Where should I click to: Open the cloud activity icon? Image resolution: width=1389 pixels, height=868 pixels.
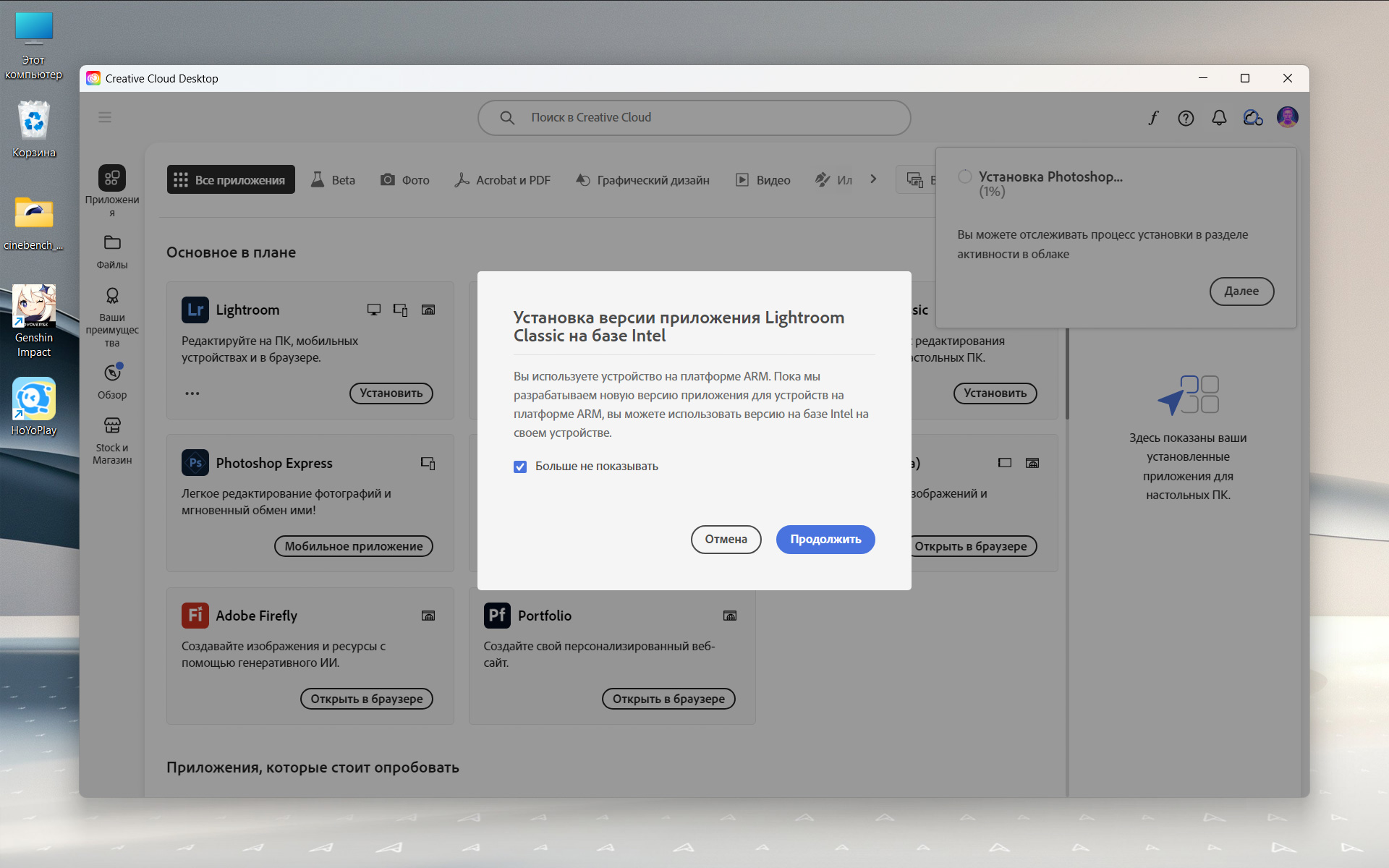[x=1252, y=118]
